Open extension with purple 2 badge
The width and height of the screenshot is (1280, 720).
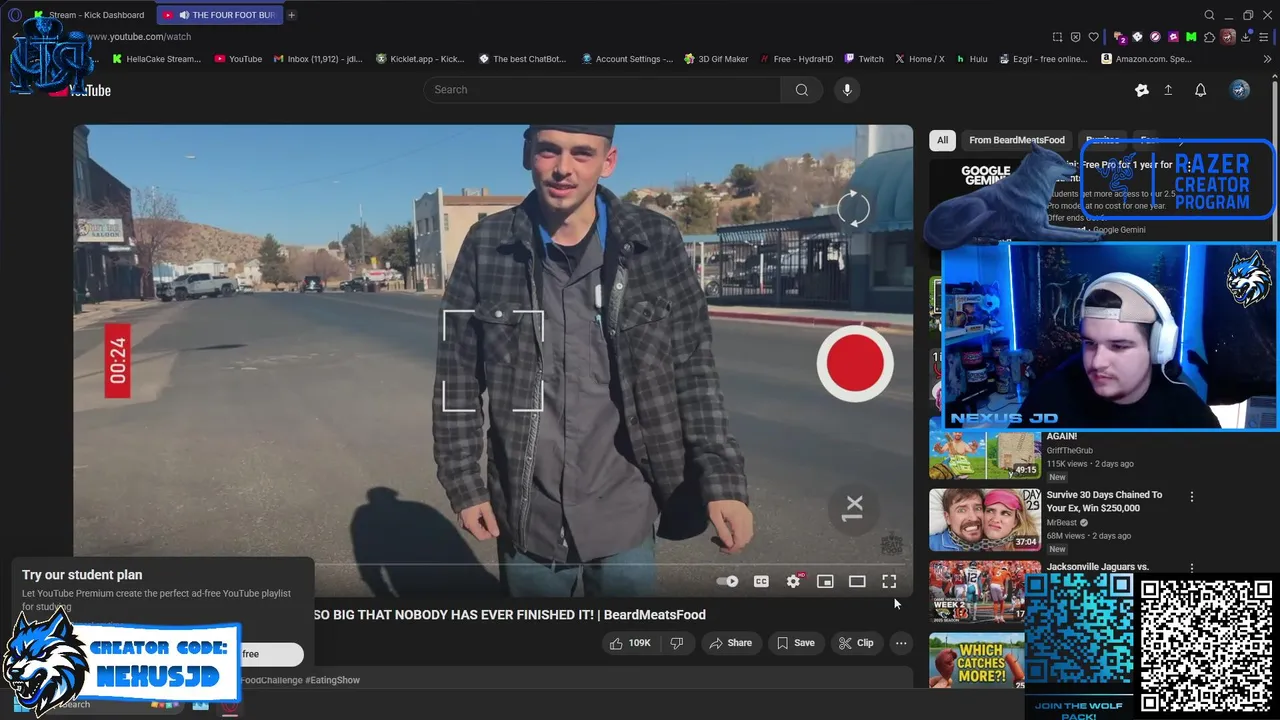1119,37
